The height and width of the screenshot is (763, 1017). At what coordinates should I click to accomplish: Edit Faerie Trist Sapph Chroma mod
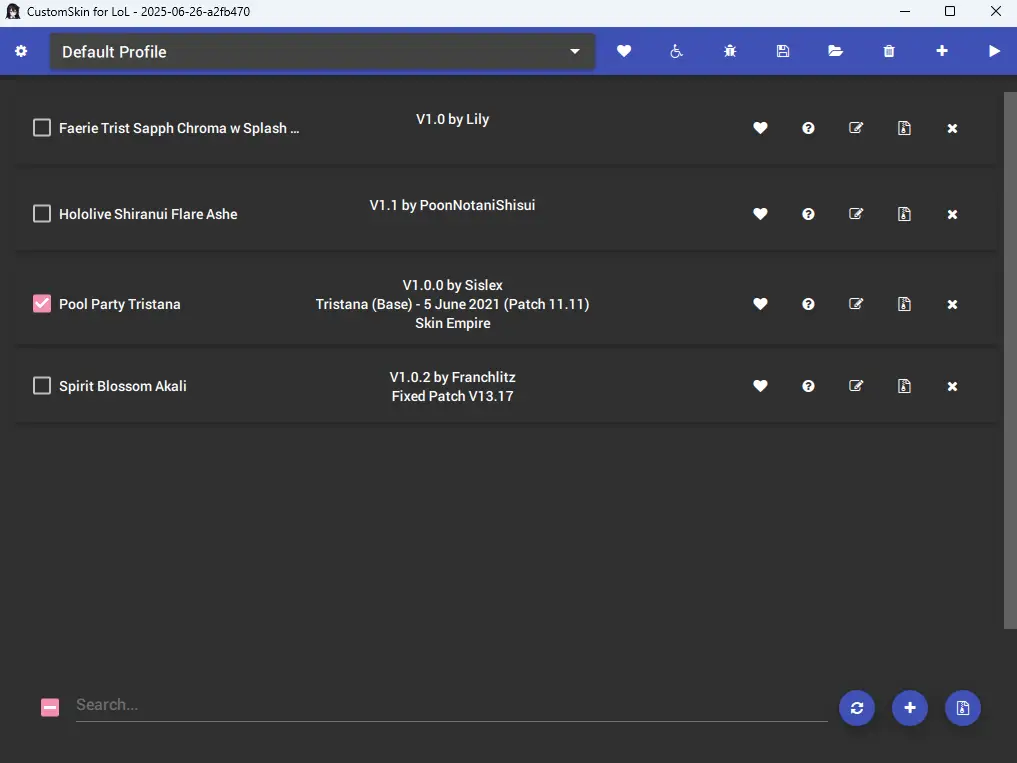pyautogui.click(x=856, y=128)
